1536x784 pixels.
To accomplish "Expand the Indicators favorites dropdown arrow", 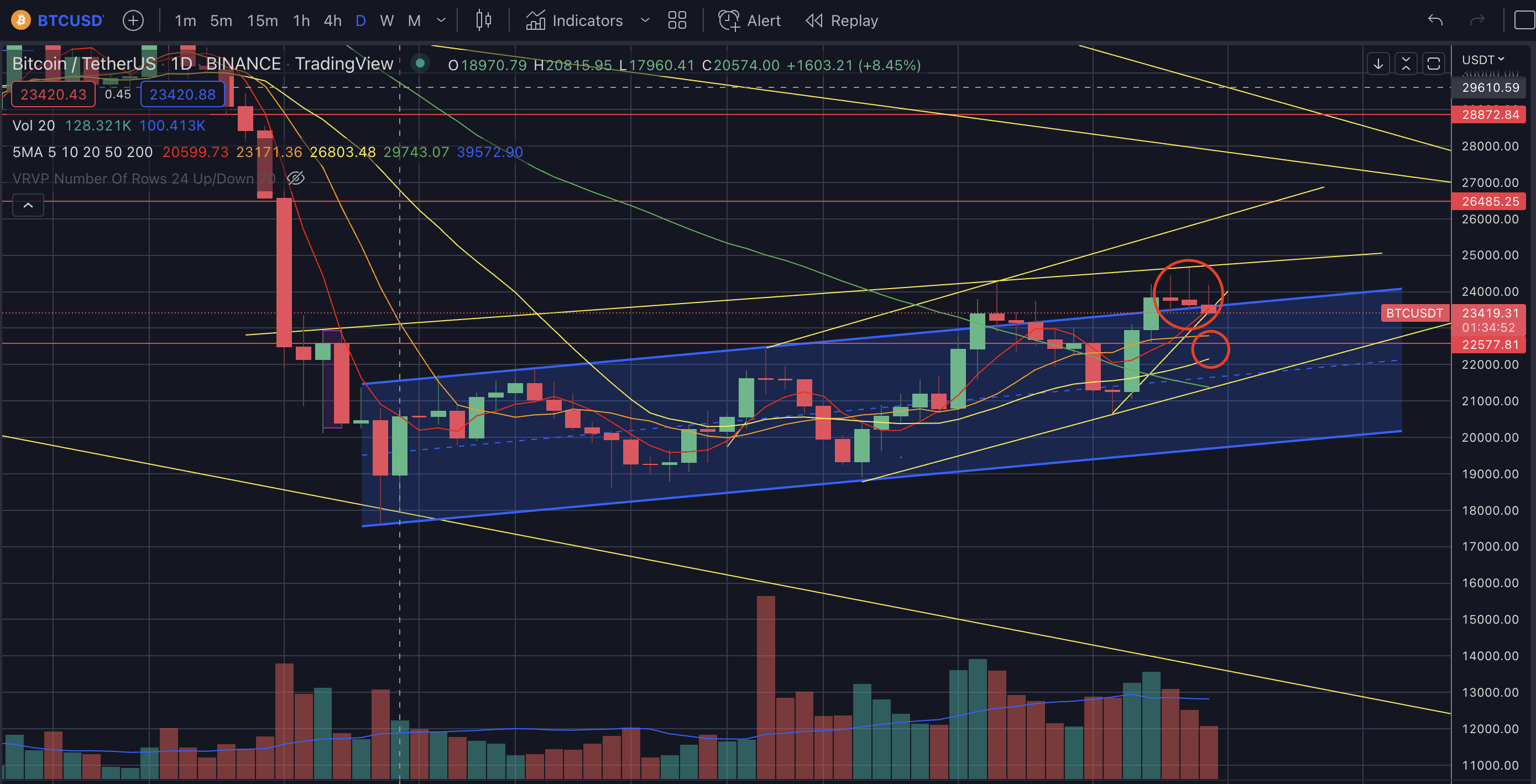I will (645, 21).
